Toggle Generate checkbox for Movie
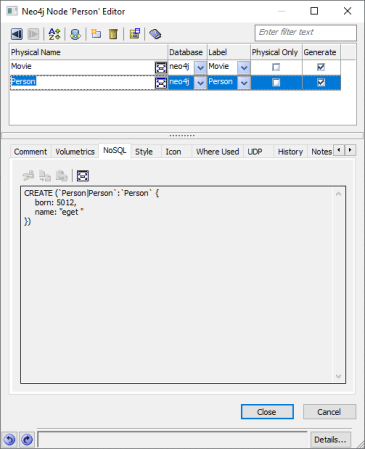The height and width of the screenshot is (449, 365). pos(321,67)
